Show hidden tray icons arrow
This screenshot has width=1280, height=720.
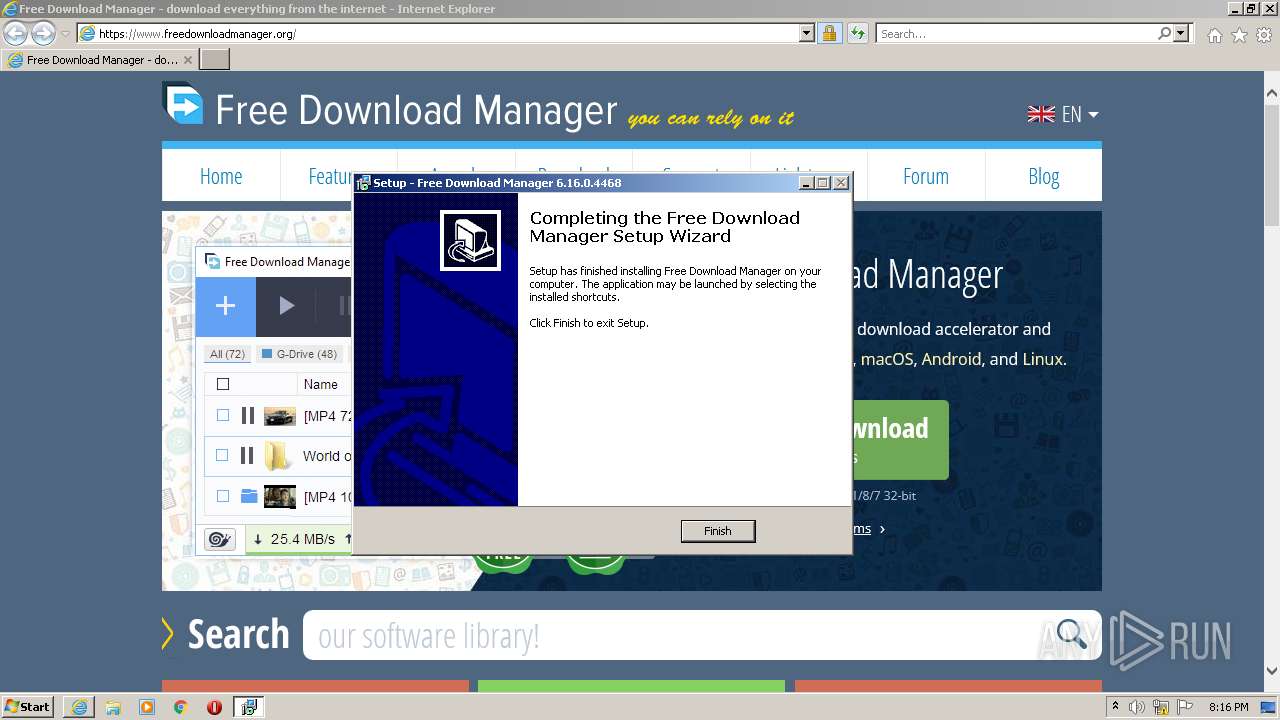[1116, 707]
